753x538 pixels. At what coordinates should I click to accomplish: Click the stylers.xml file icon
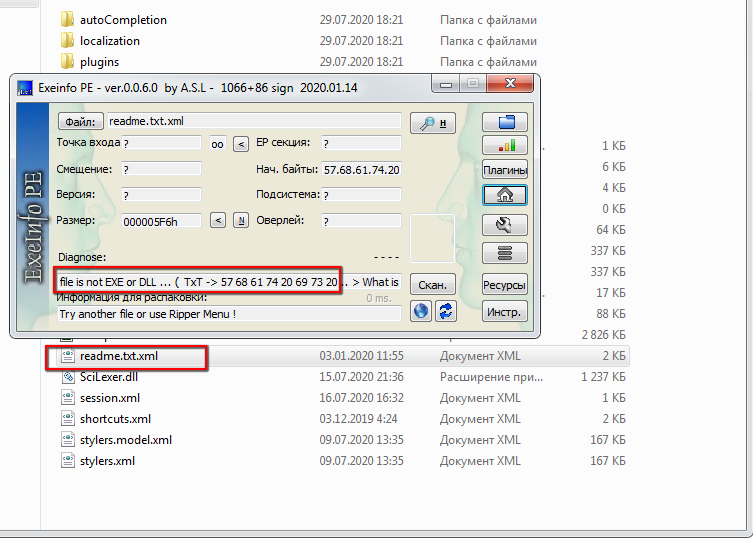68,461
